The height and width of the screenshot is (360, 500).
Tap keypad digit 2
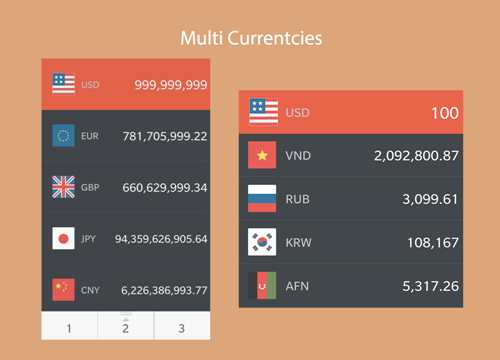click(x=126, y=326)
